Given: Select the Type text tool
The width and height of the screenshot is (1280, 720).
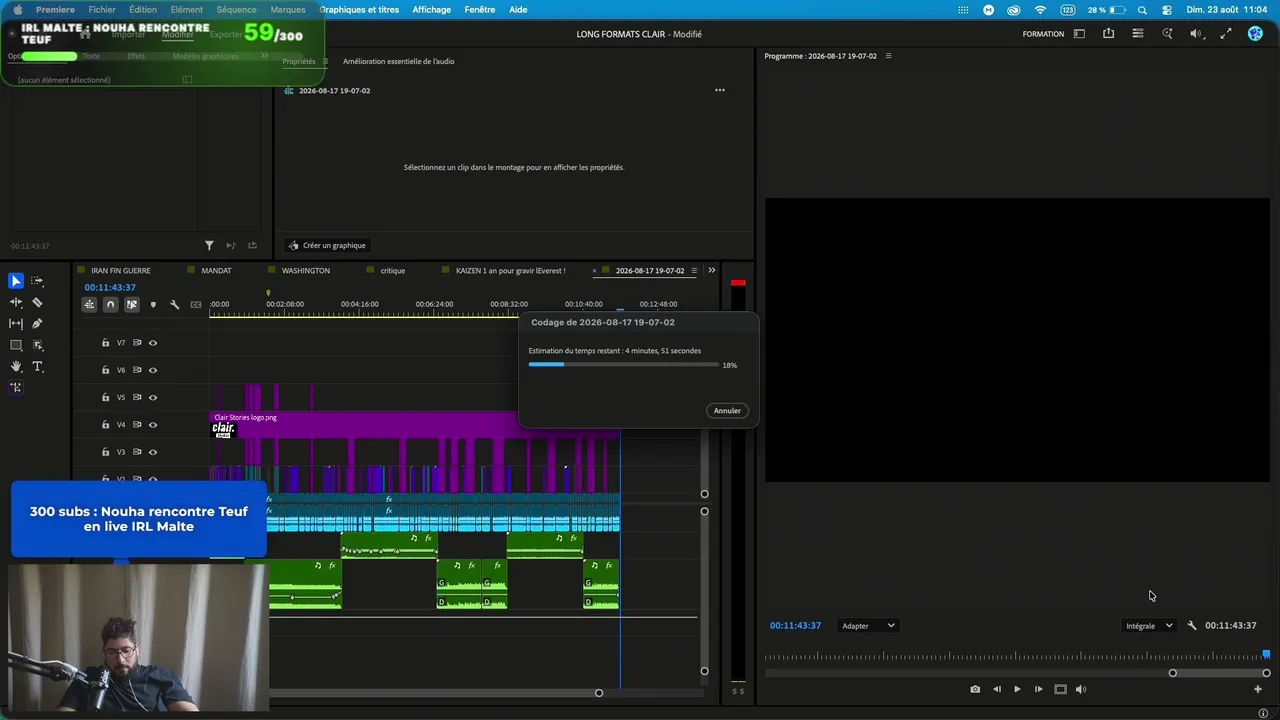Looking at the screenshot, I should pyautogui.click(x=37, y=367).
